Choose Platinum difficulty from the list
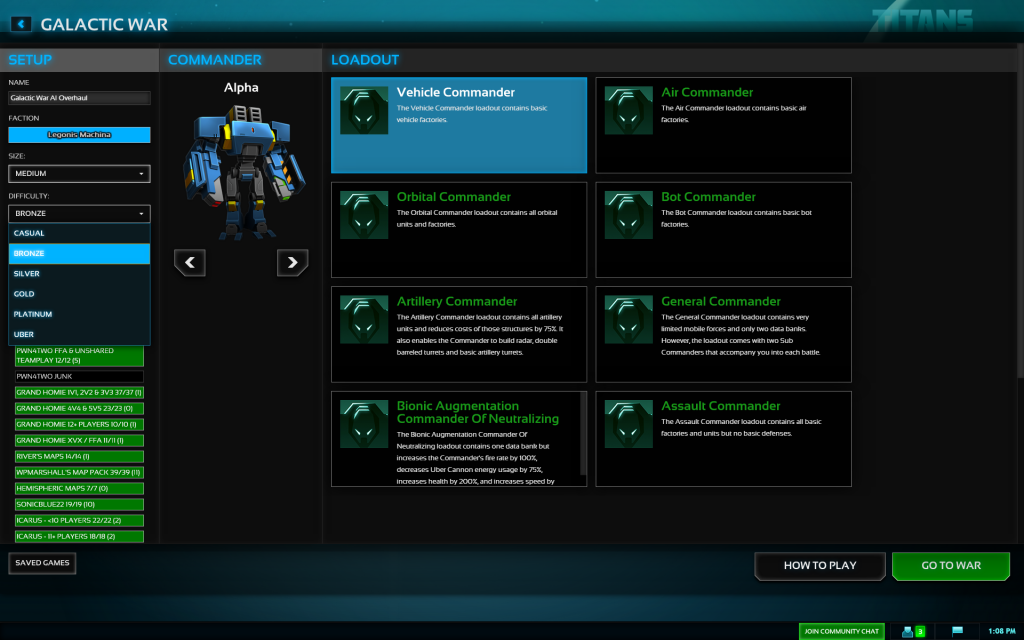 79,314
